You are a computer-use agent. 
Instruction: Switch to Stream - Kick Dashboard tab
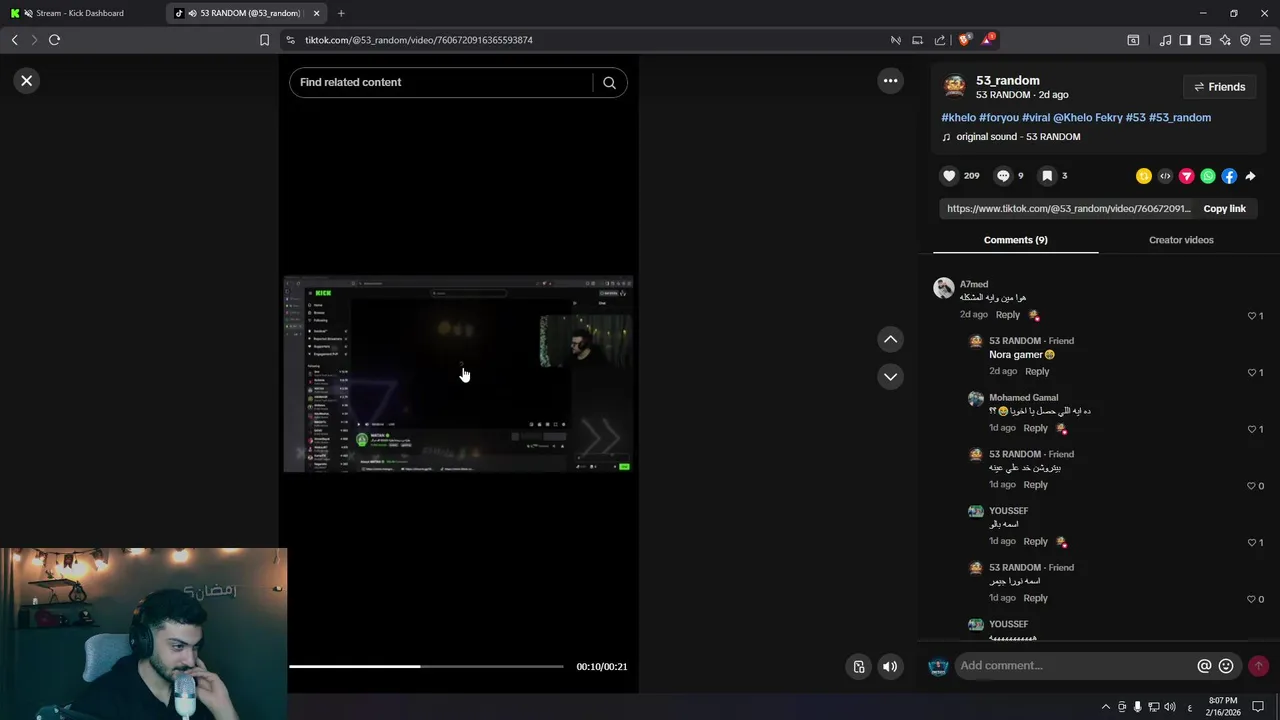[x=82, y=13]
